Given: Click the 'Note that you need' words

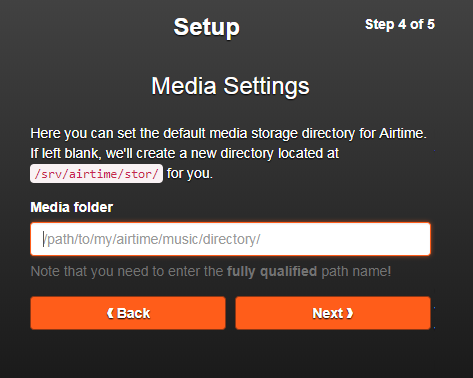Looking at the screenshot, I should [x=90, y=272].
